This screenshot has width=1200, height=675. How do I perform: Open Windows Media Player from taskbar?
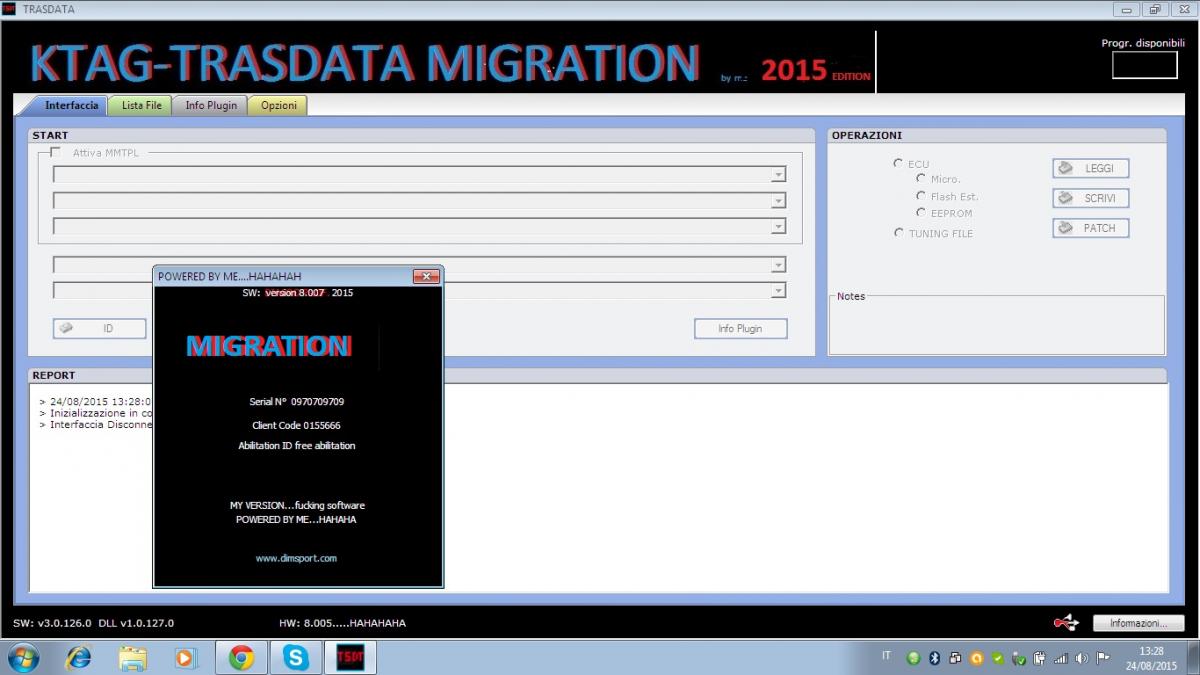[x=185, y=657]
